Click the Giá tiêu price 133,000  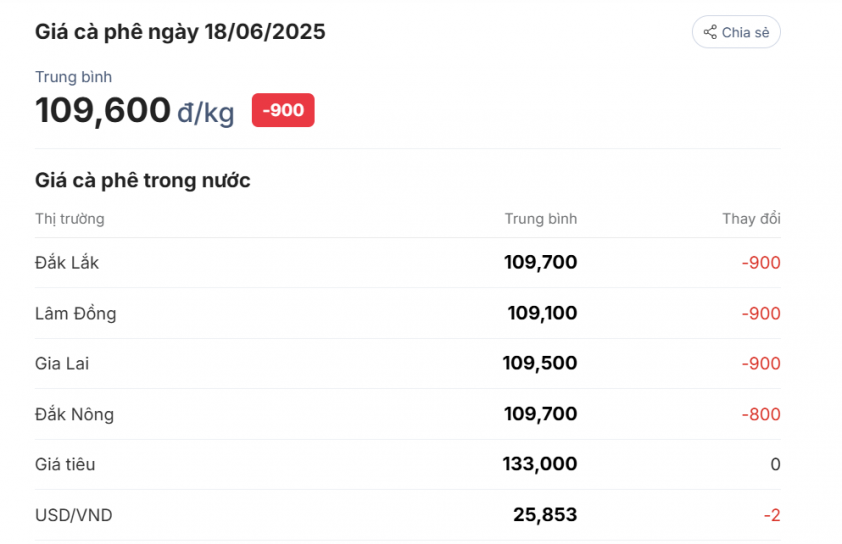tap(540, 464)
